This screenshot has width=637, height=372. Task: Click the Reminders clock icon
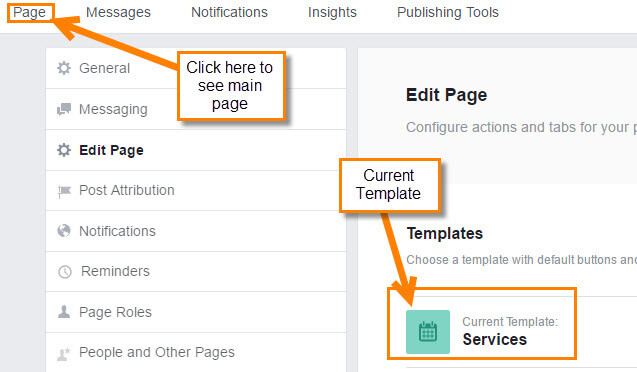tap(65, 272)
